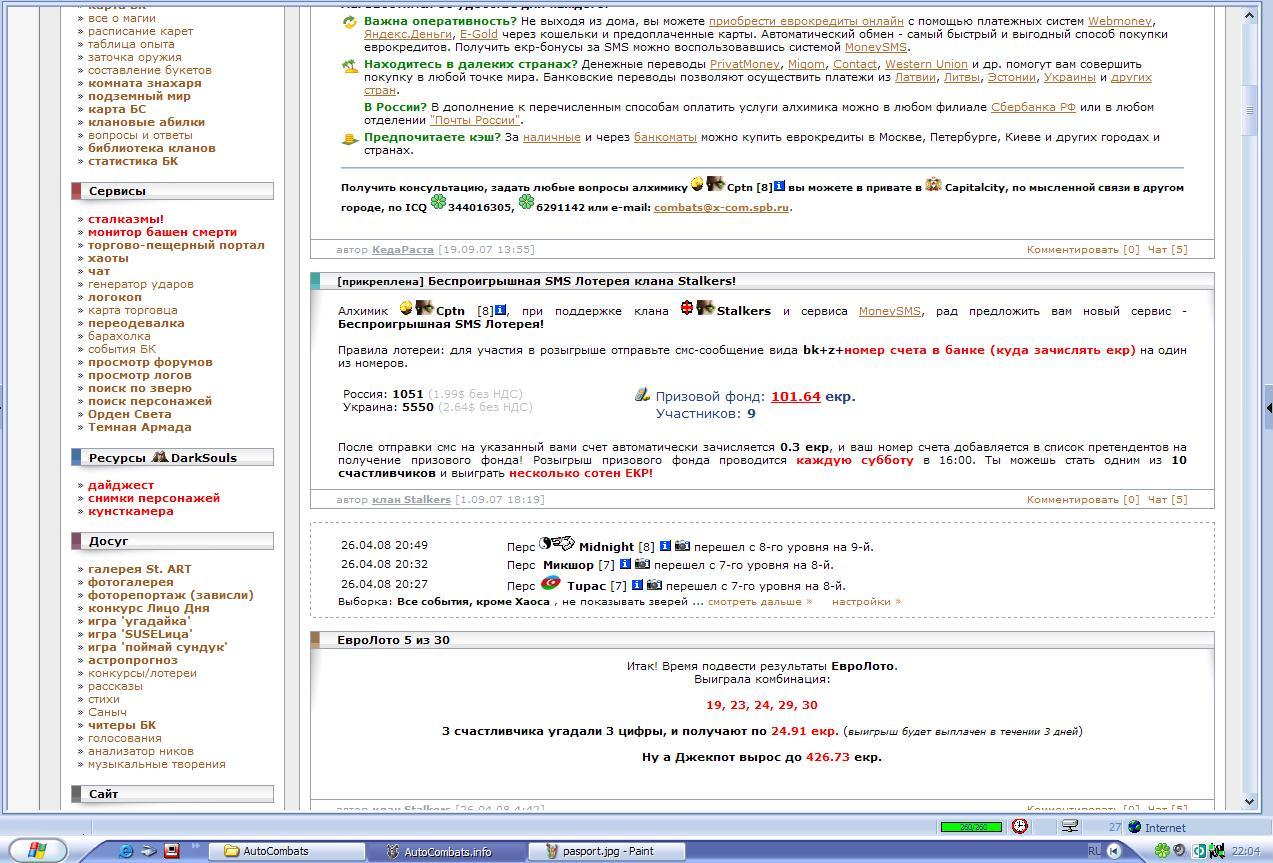
Task: Click 'Все события, кроме Хаоса' filter text
Action: (x=473, y=602)
